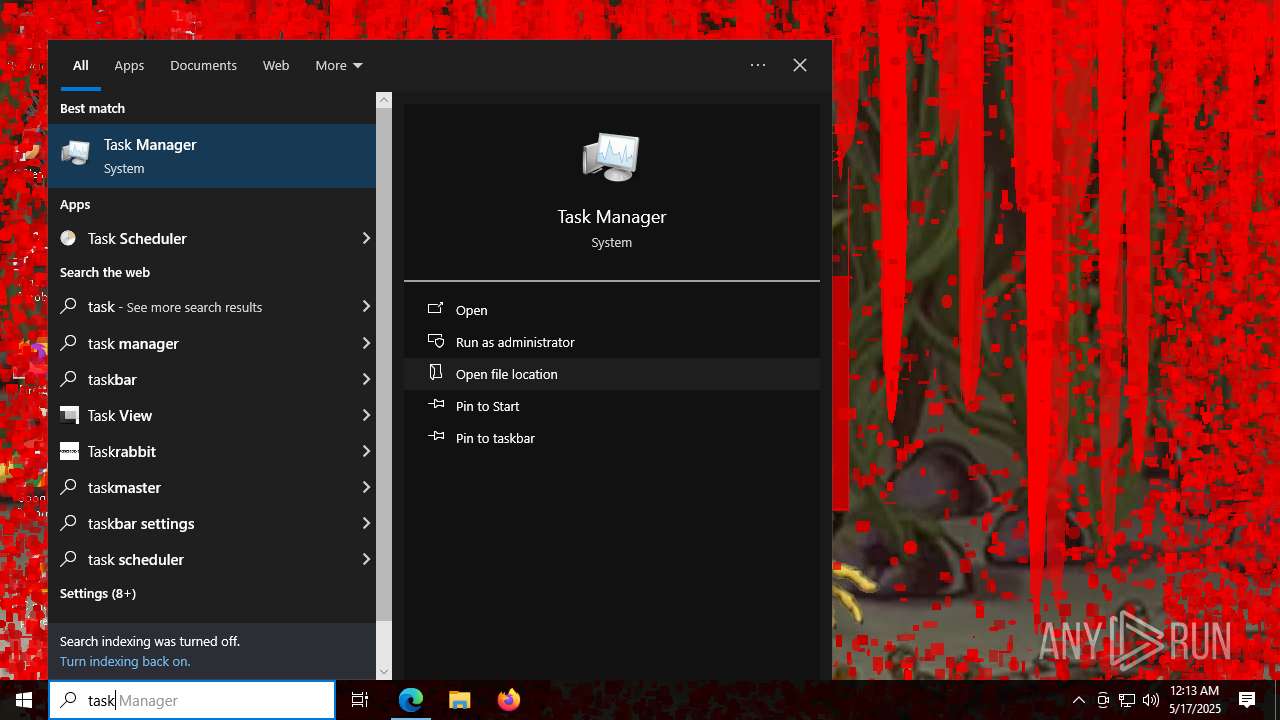Switch to the Web search tab
This screenshot has width=1280, height=720.
point(276,65)
